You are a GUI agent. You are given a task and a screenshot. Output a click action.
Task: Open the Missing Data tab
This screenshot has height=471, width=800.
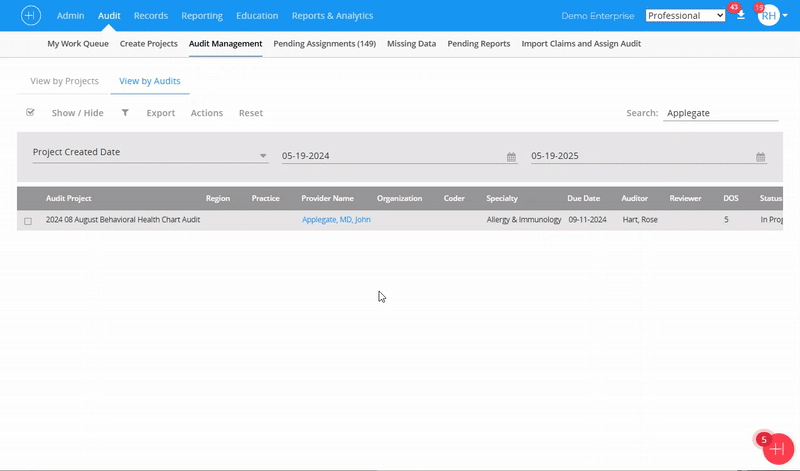click(411, 44)
